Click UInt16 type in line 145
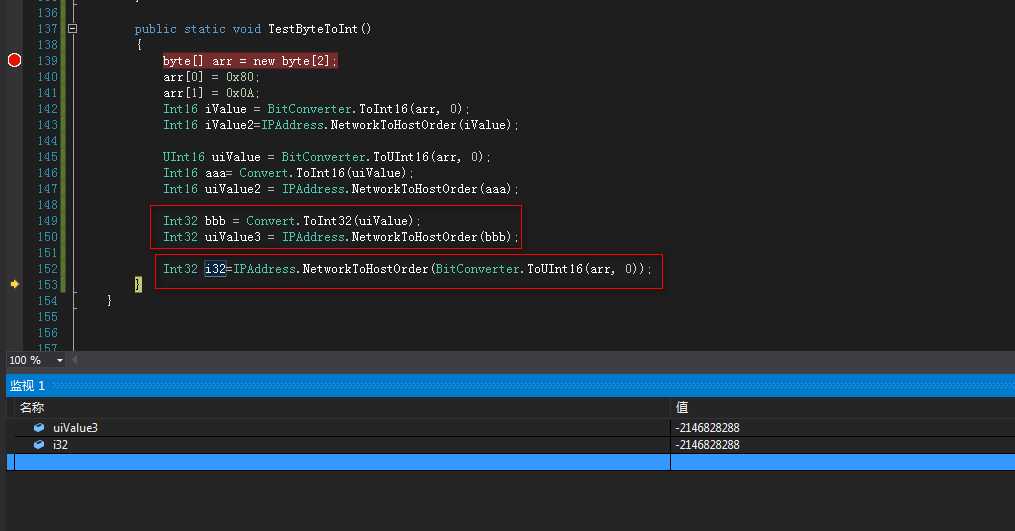 184,157
